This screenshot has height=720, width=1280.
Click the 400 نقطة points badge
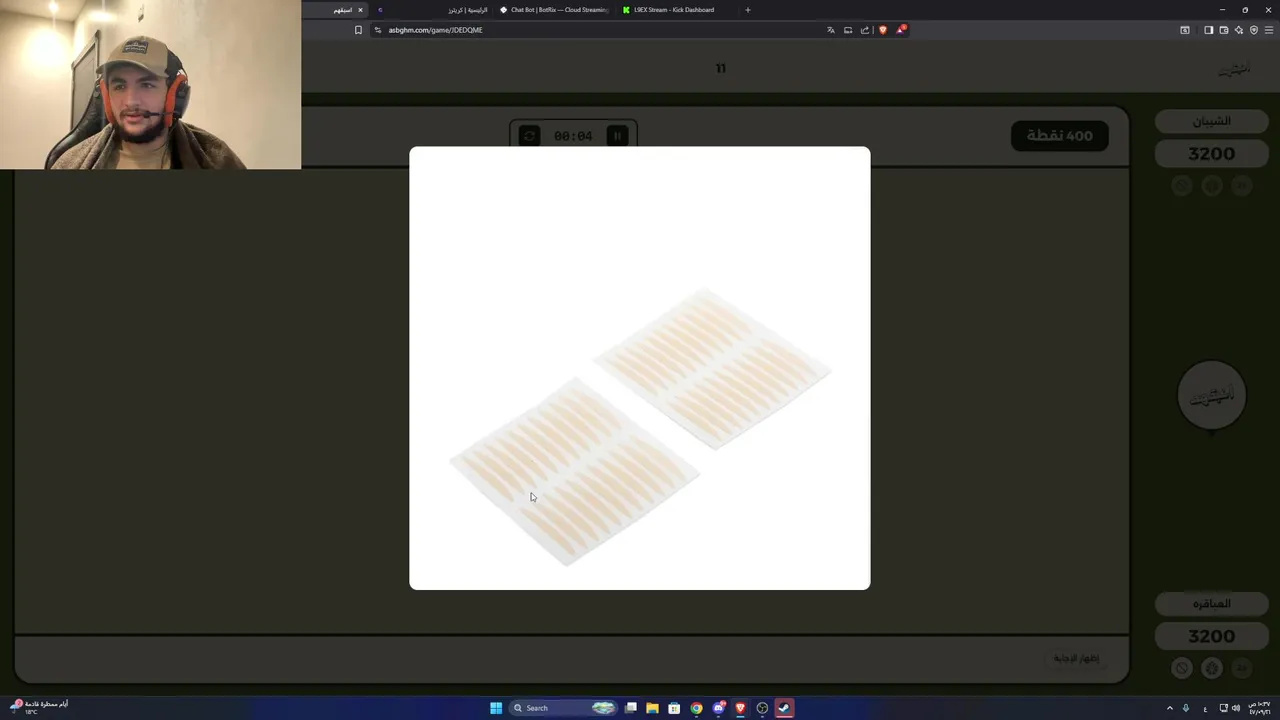tap(1059, 135)
